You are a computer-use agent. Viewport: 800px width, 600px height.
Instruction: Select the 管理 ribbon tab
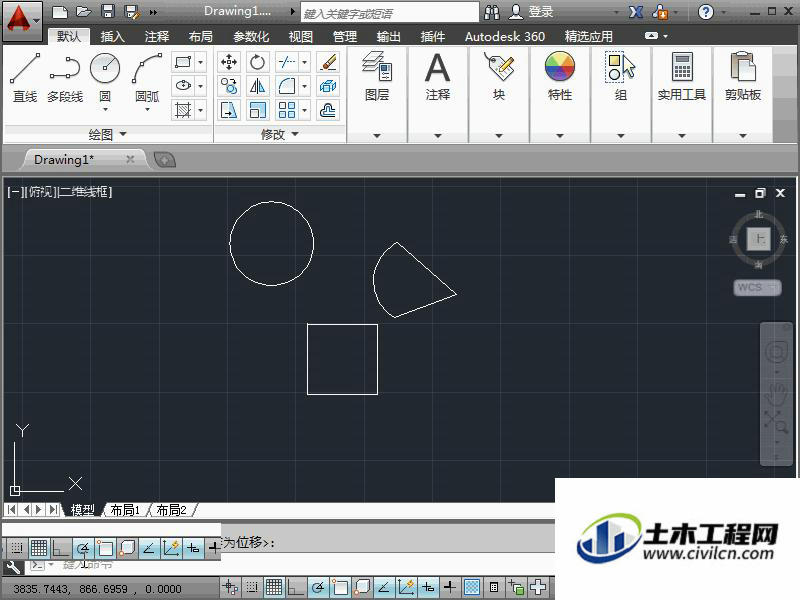344,37
